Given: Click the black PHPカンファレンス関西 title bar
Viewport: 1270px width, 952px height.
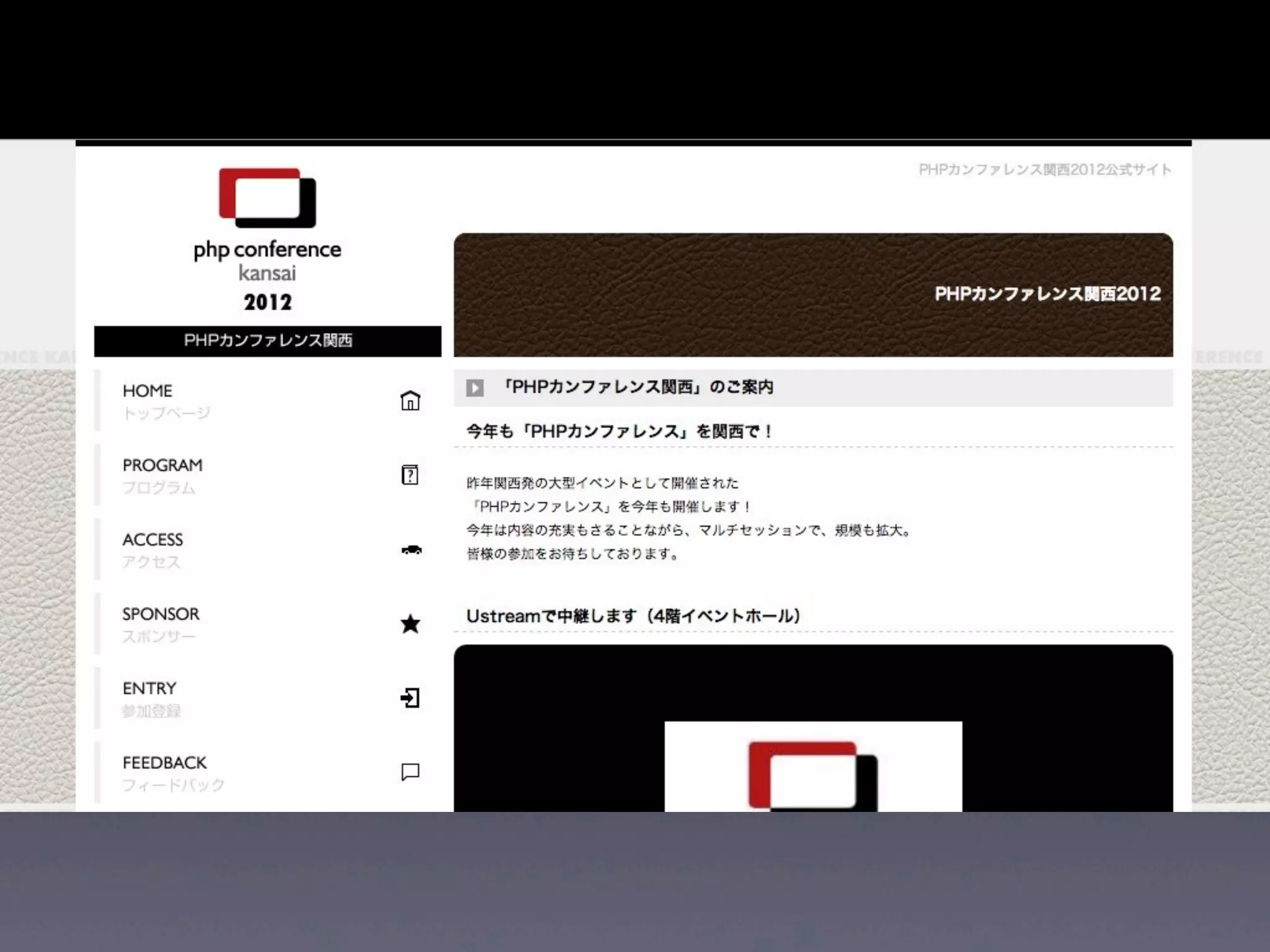Looking at the screenshot, I should (267, 341).
